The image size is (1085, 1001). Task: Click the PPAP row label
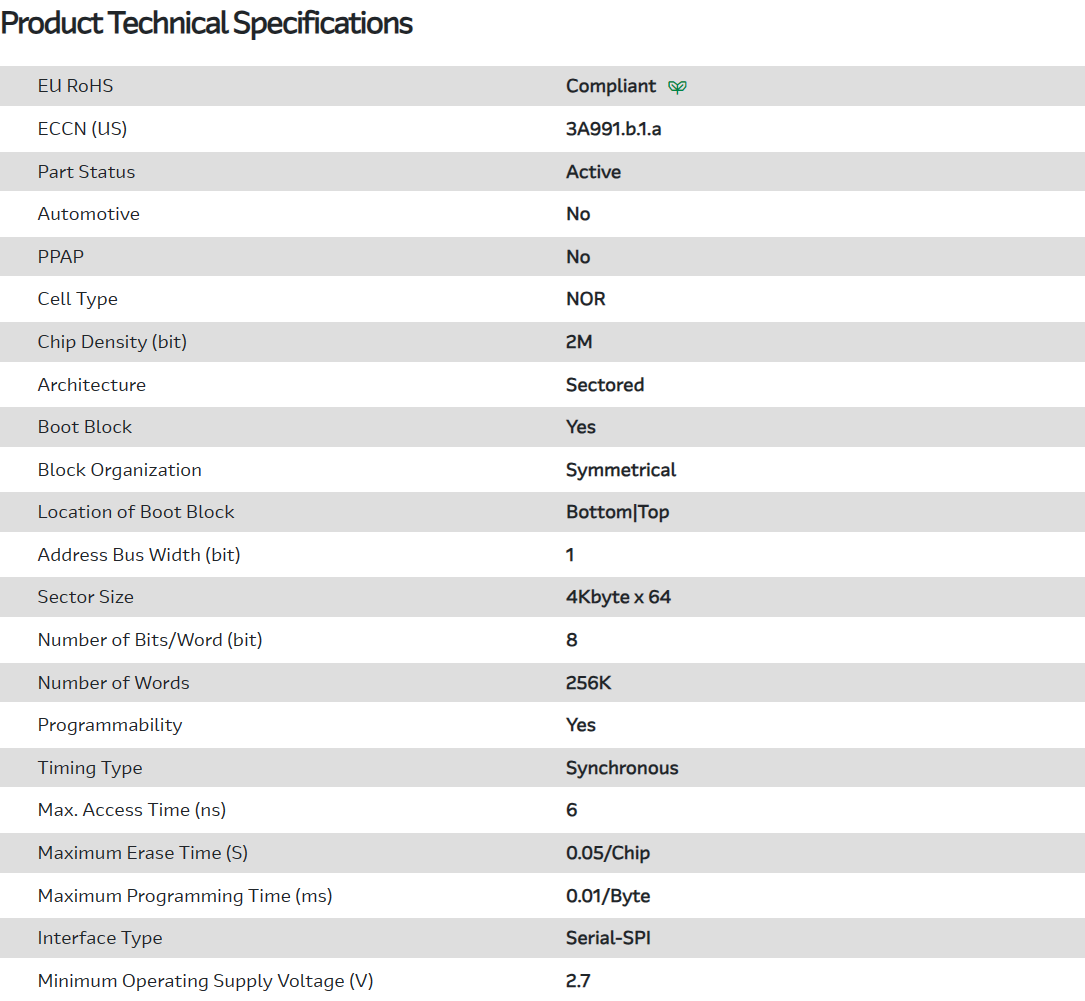point(60,257)
